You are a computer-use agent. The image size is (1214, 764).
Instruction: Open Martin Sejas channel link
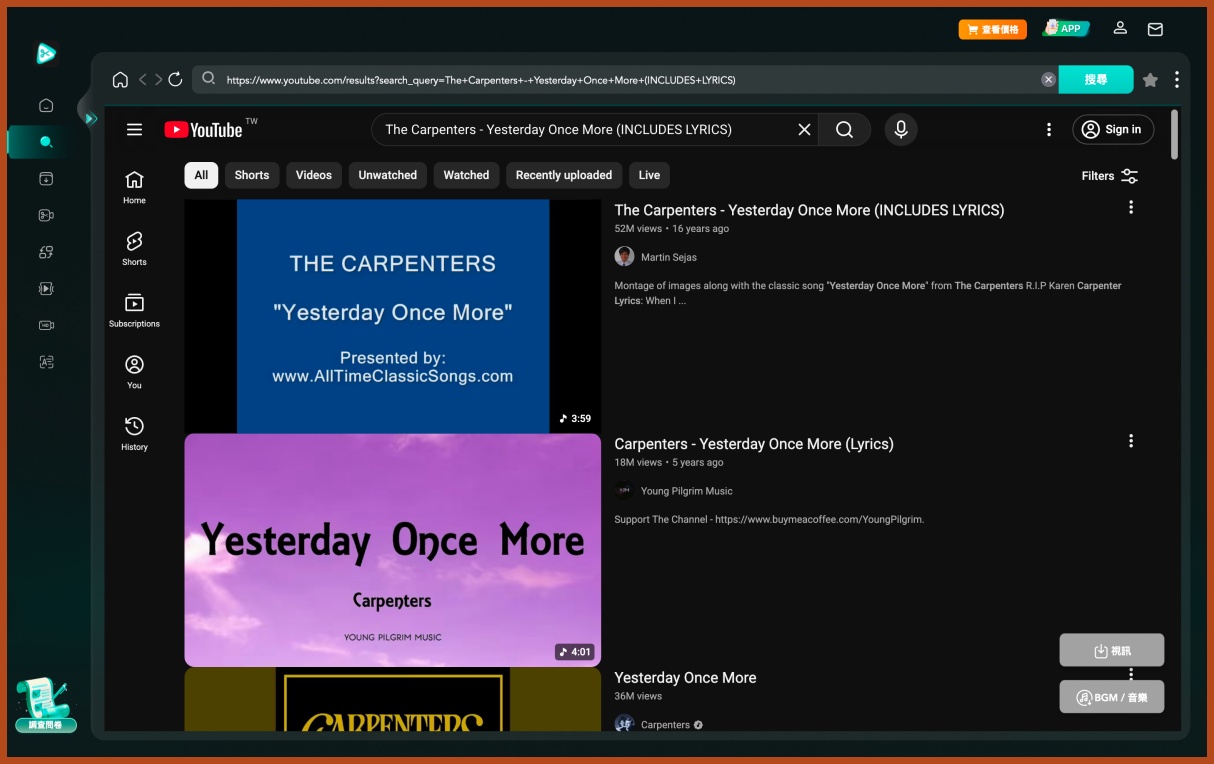668,257
